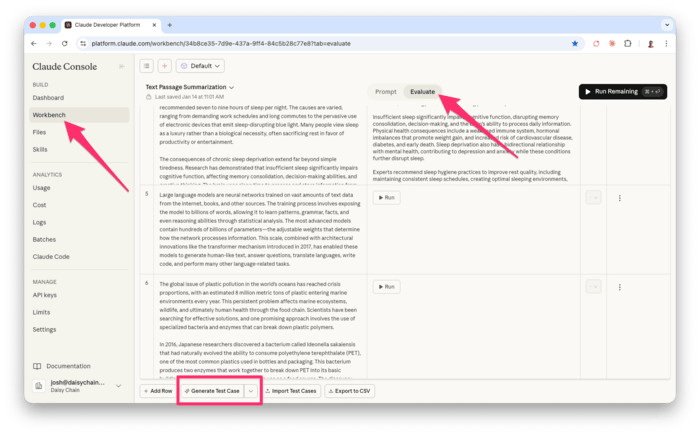Click the plus icon beside Default
Image resolution: width=700 pixels, height=435 pixels.
tap(164, 66)
